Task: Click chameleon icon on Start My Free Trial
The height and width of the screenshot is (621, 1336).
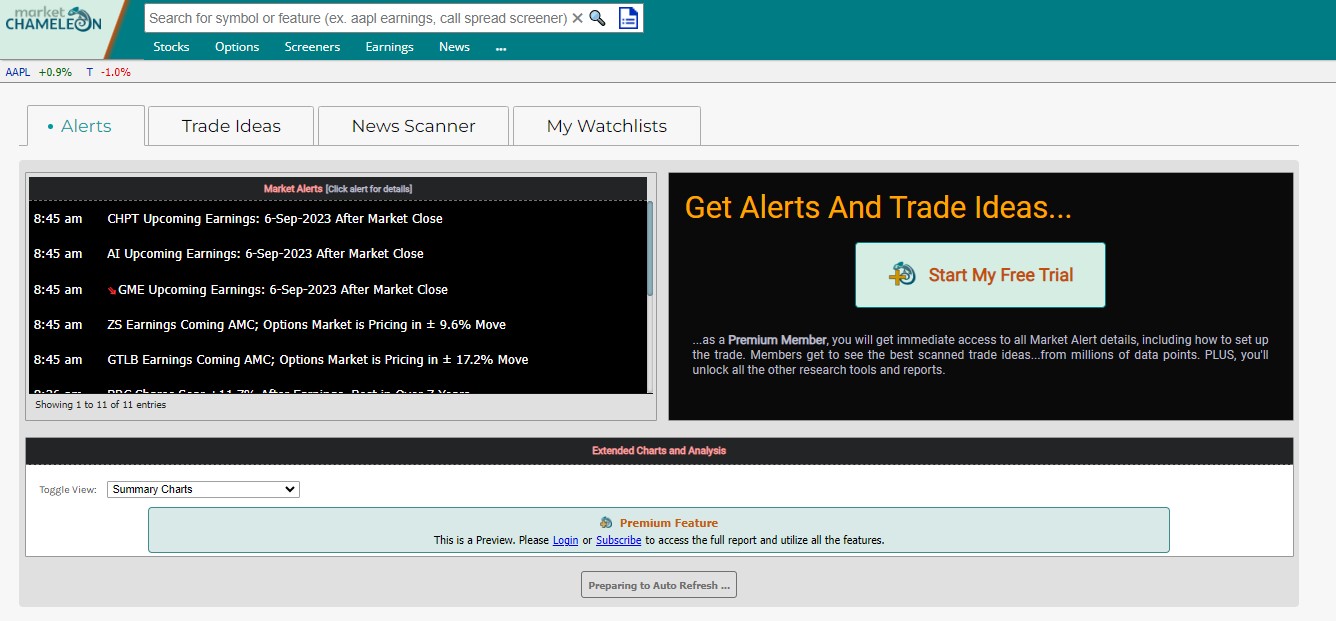Action: 903,274
